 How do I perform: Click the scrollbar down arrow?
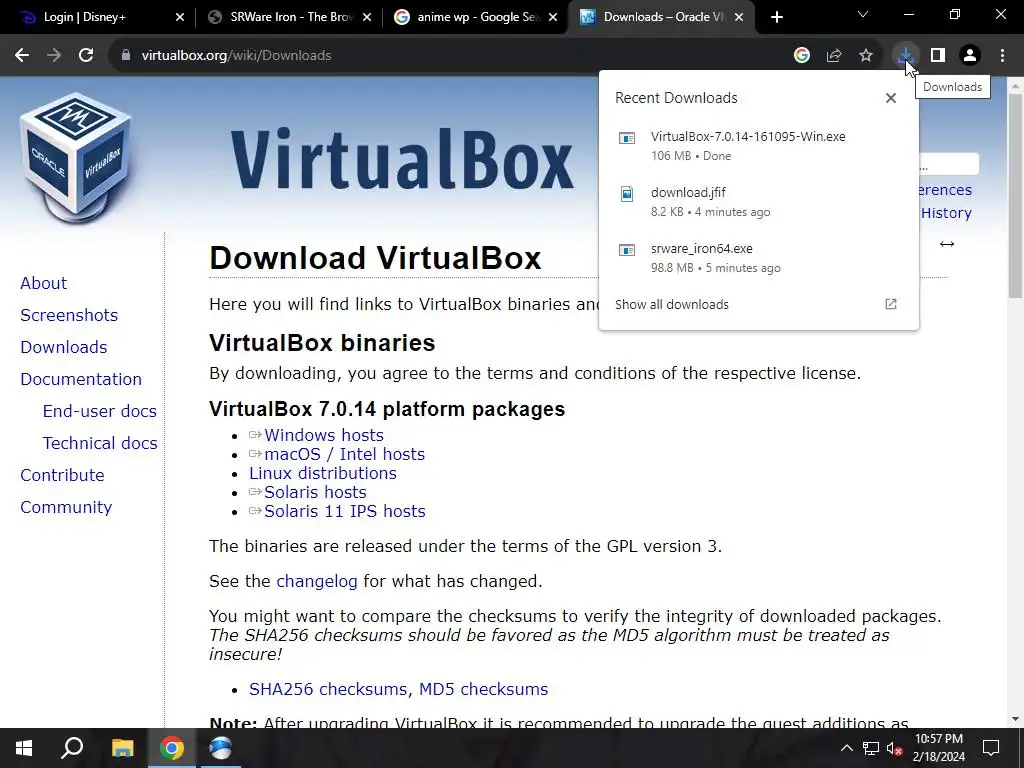click(1015, 719)
